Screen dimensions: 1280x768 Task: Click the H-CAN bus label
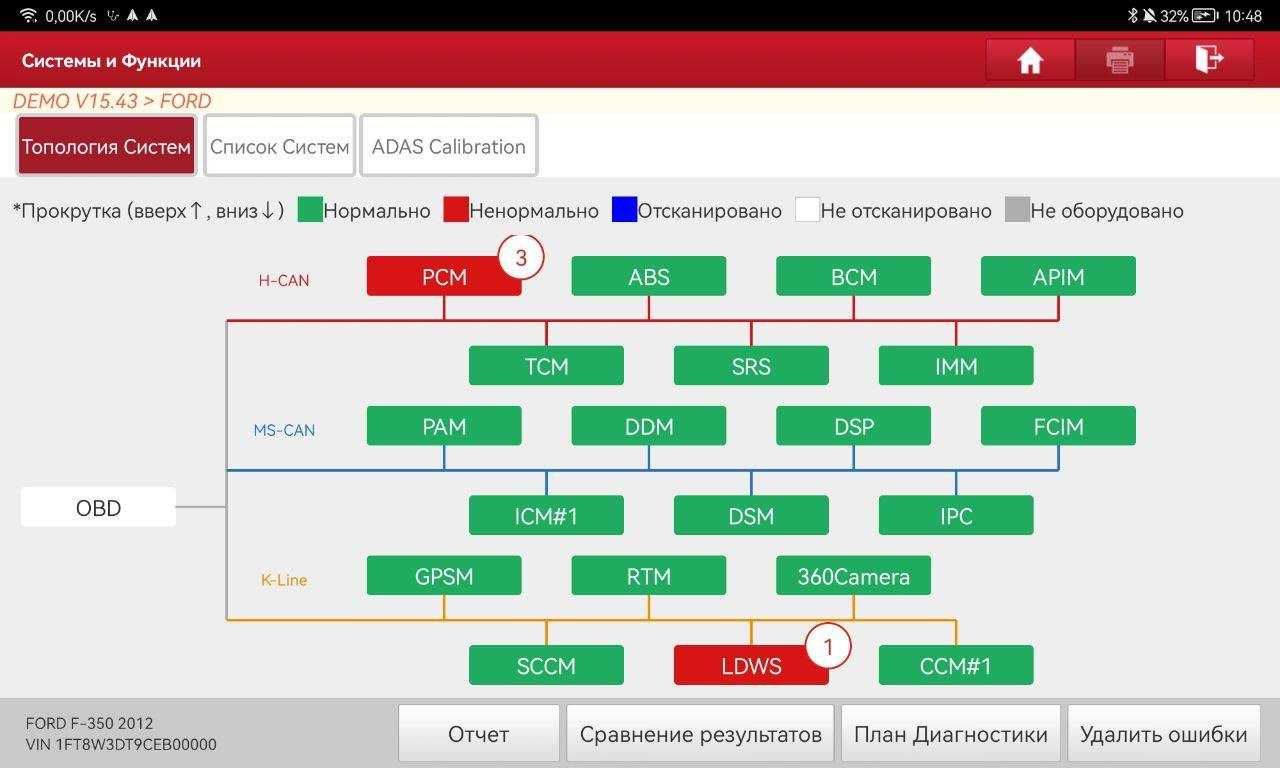284,280
